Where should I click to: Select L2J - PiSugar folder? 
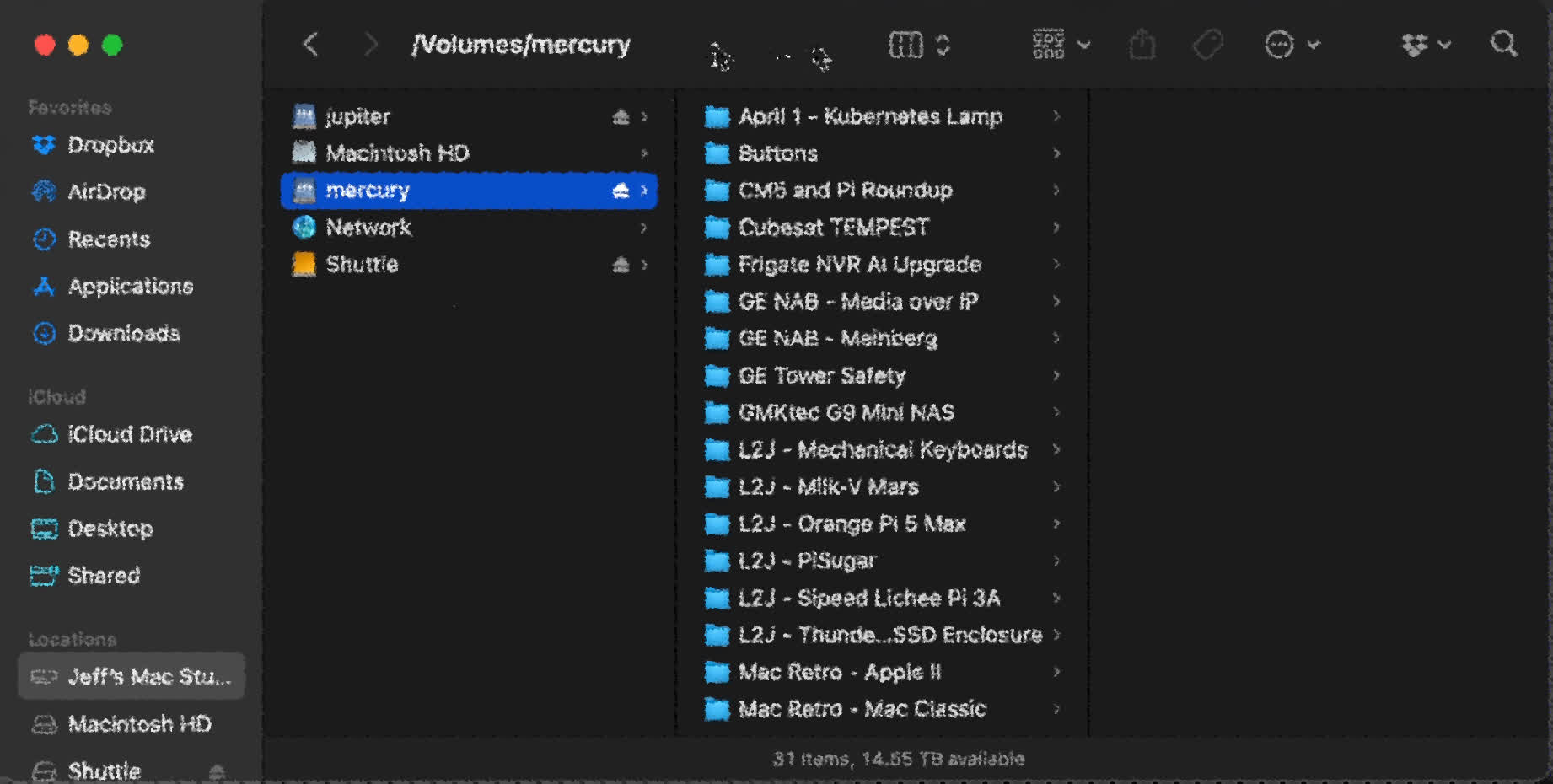[882, 561]
